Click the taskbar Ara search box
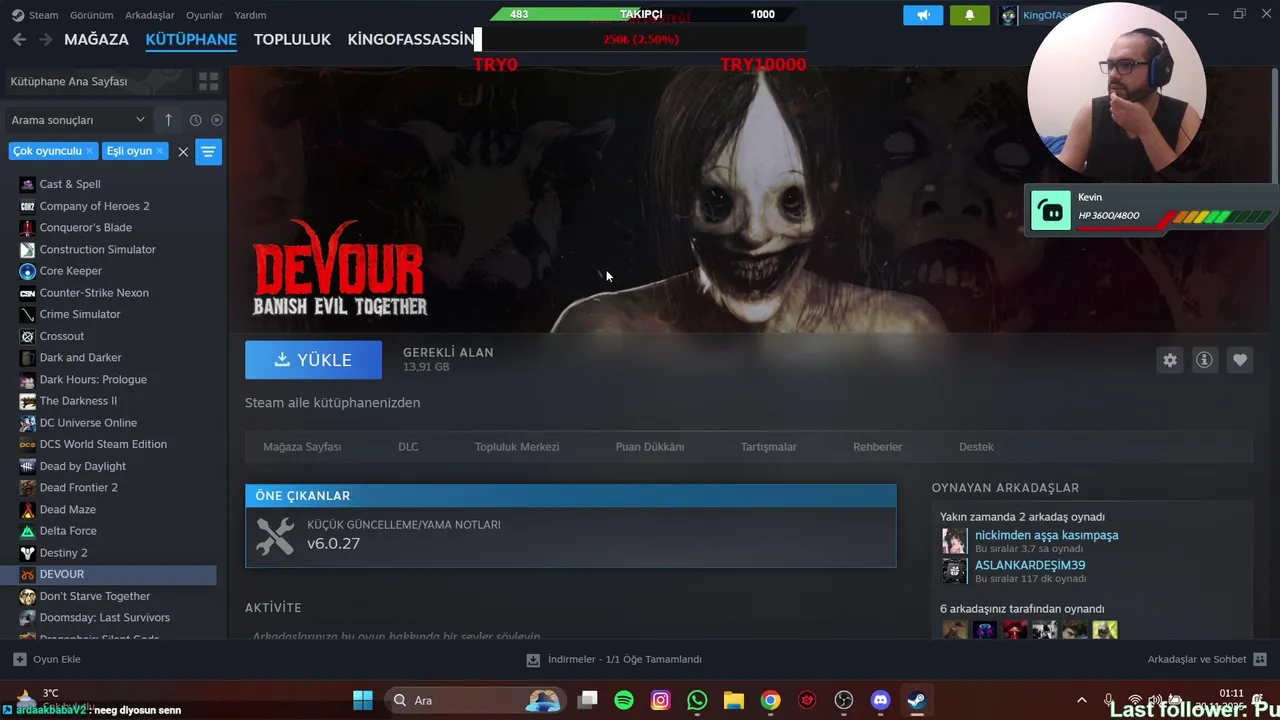This screenshot has height=720, width=1280. [477, 700]
